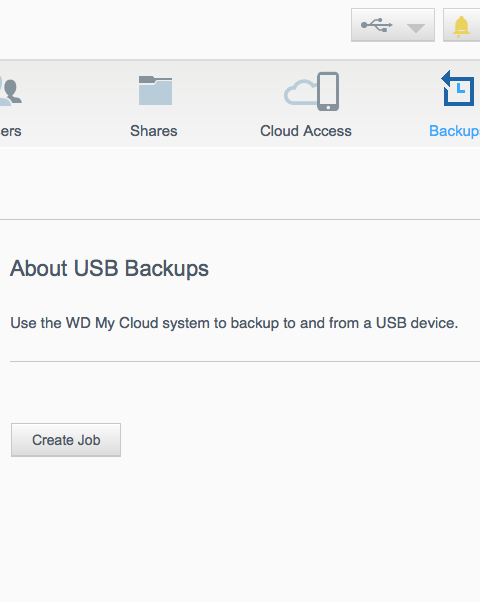Select the Users people icon
The image size is (480, 602).
click(x=10, y=90)
